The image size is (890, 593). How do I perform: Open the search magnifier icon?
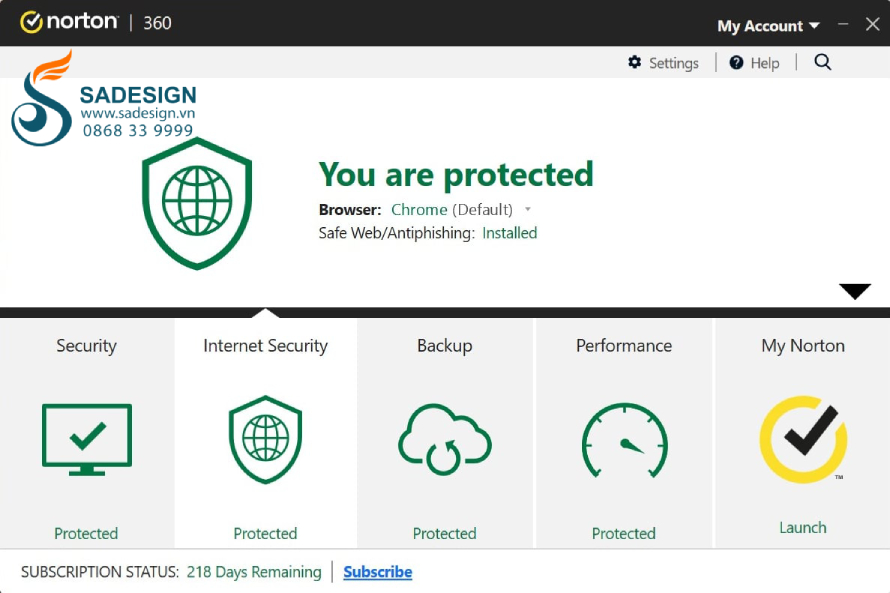[822, 62]
